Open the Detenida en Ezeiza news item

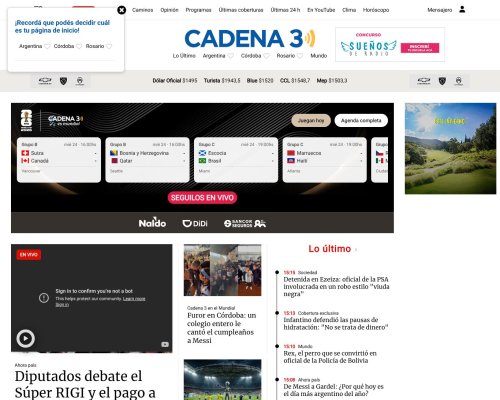[336, 287]
